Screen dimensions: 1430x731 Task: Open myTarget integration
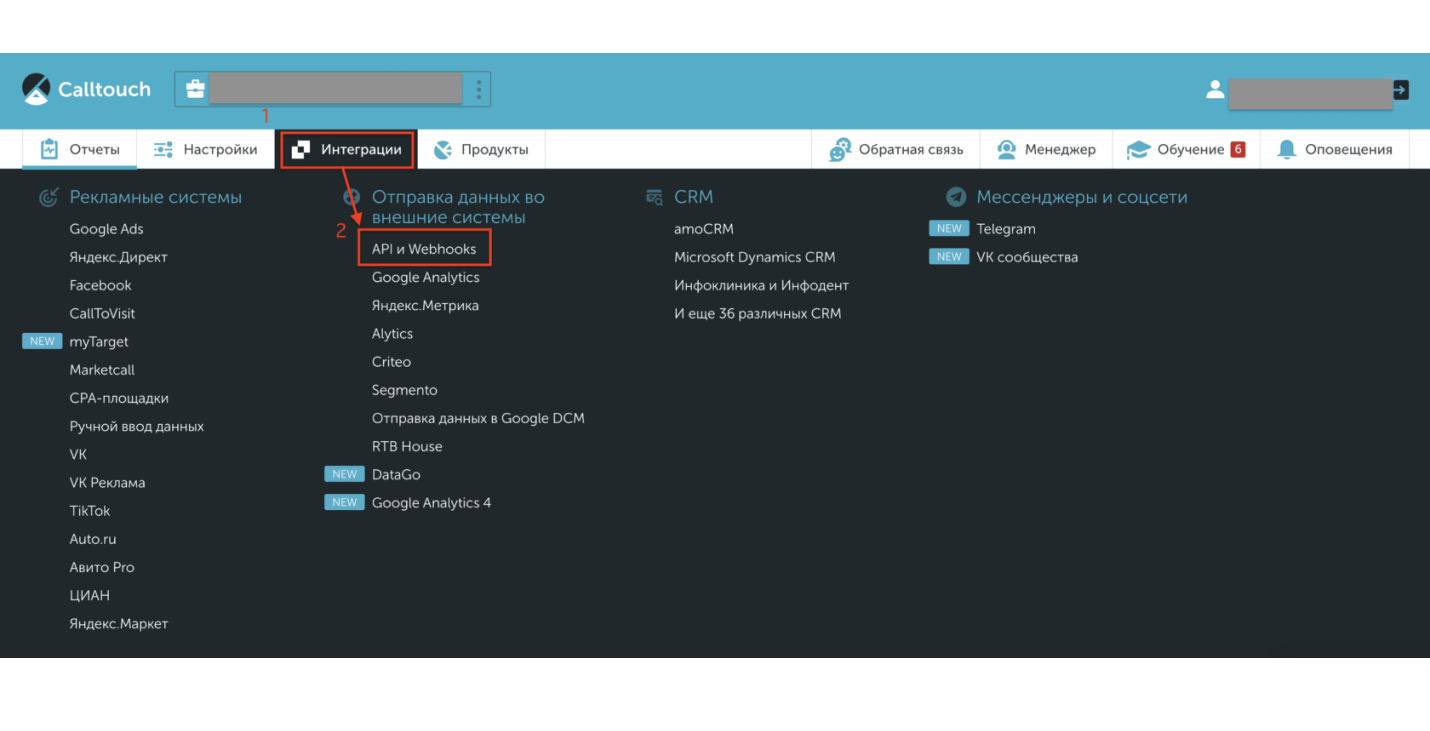[x=99, y=342]
